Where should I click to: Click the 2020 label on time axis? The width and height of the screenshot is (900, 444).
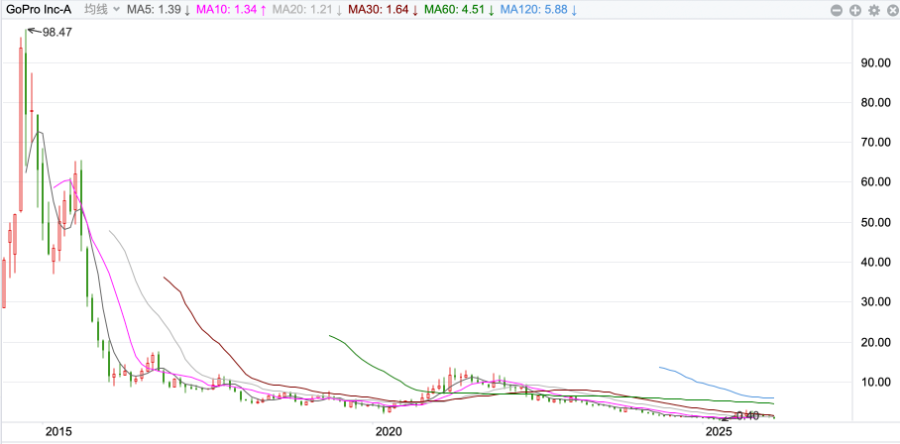pyautogui.click(x=388, y=432)
